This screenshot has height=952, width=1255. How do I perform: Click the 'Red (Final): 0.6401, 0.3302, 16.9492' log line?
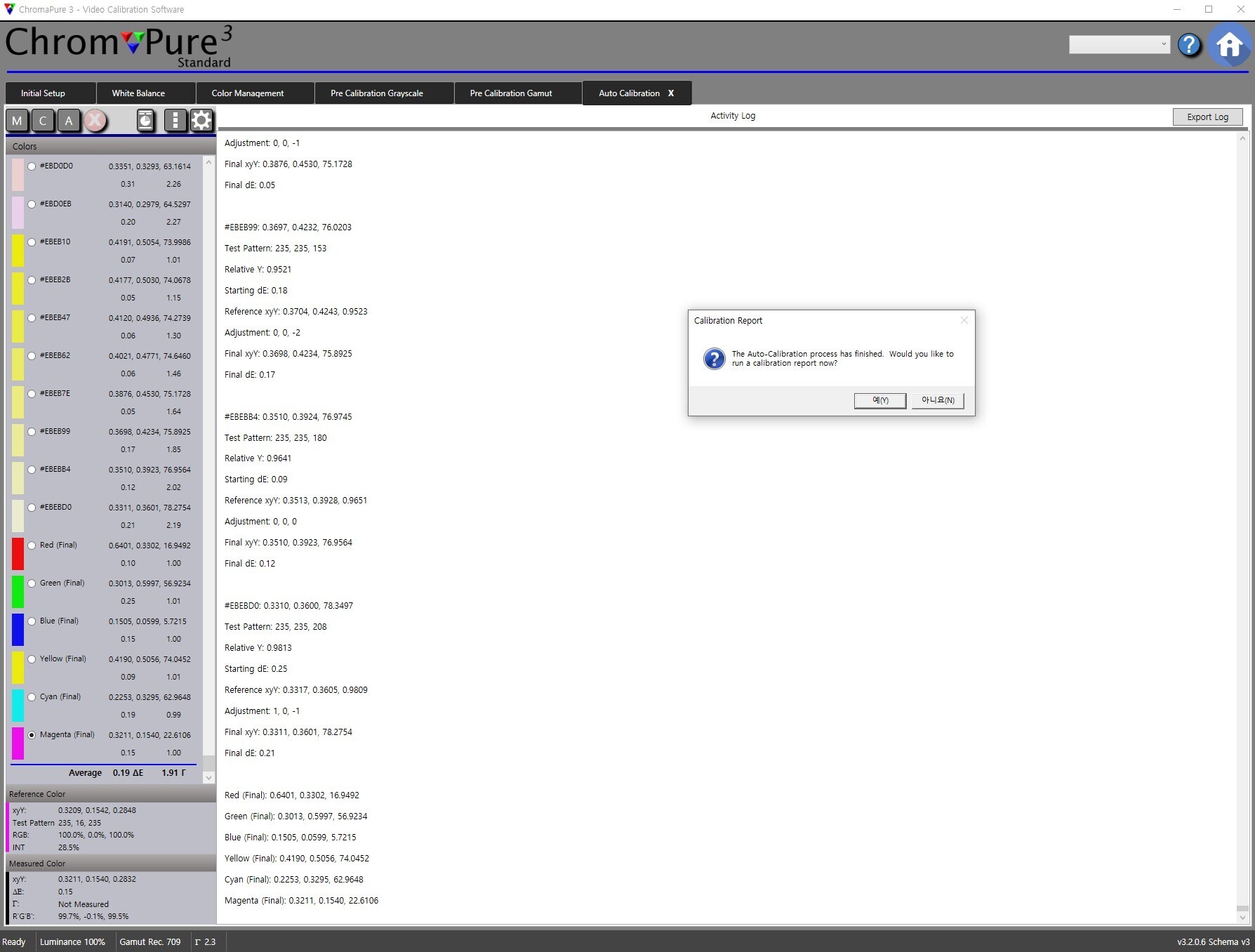(x=291, y=795)
